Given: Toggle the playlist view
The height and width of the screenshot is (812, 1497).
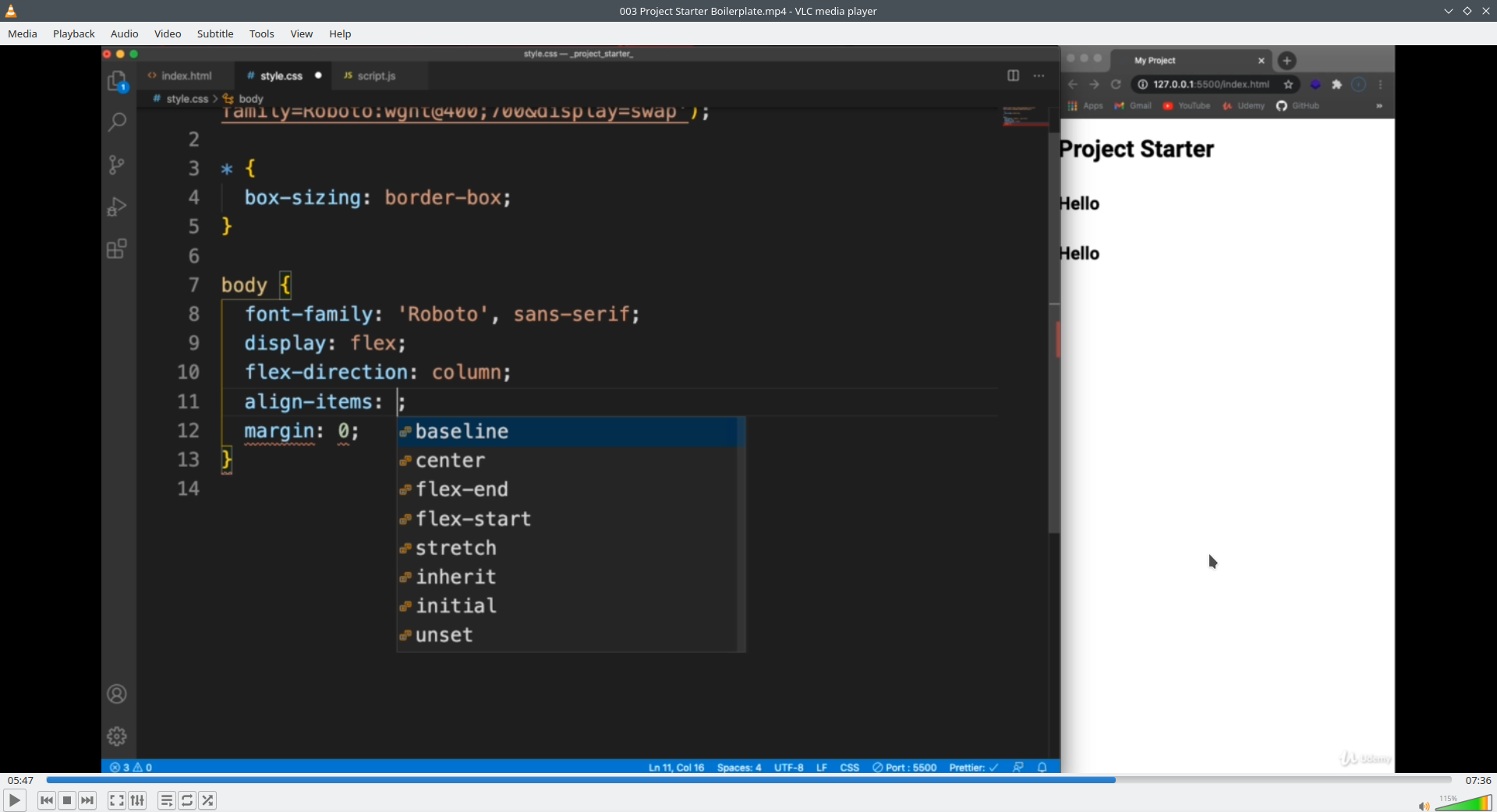Looking at the screenshot, I should coord(166,800).
